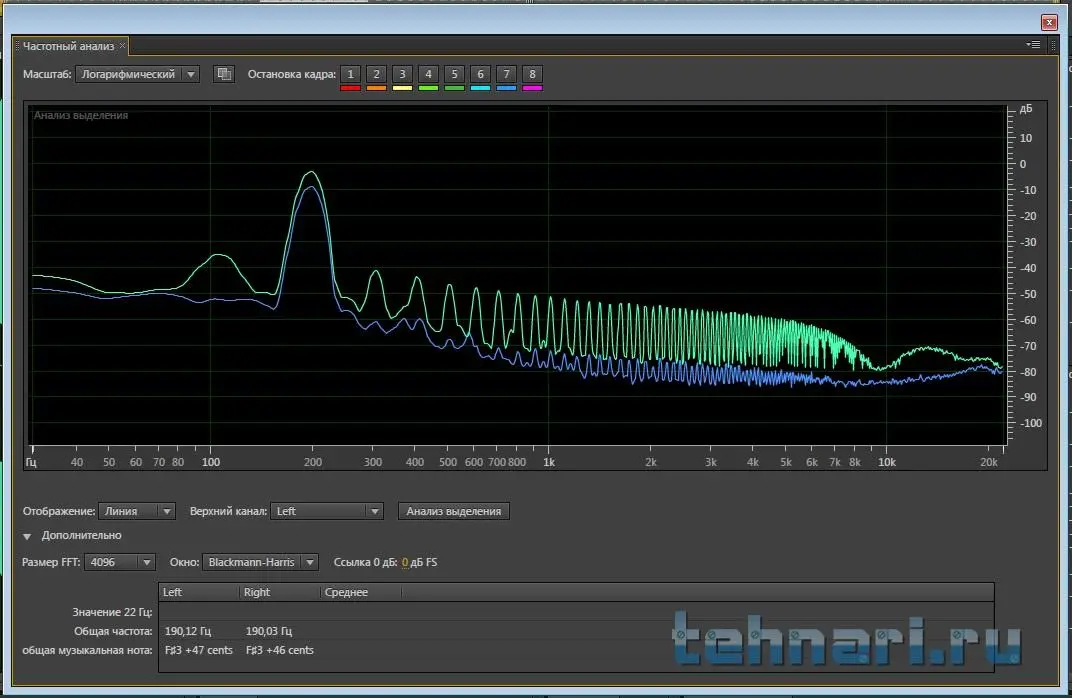Open the Отображение dropdown showing Линия
Image resolution: width=1072 pixels, height=698 pixels.
(x=138, y=511)
